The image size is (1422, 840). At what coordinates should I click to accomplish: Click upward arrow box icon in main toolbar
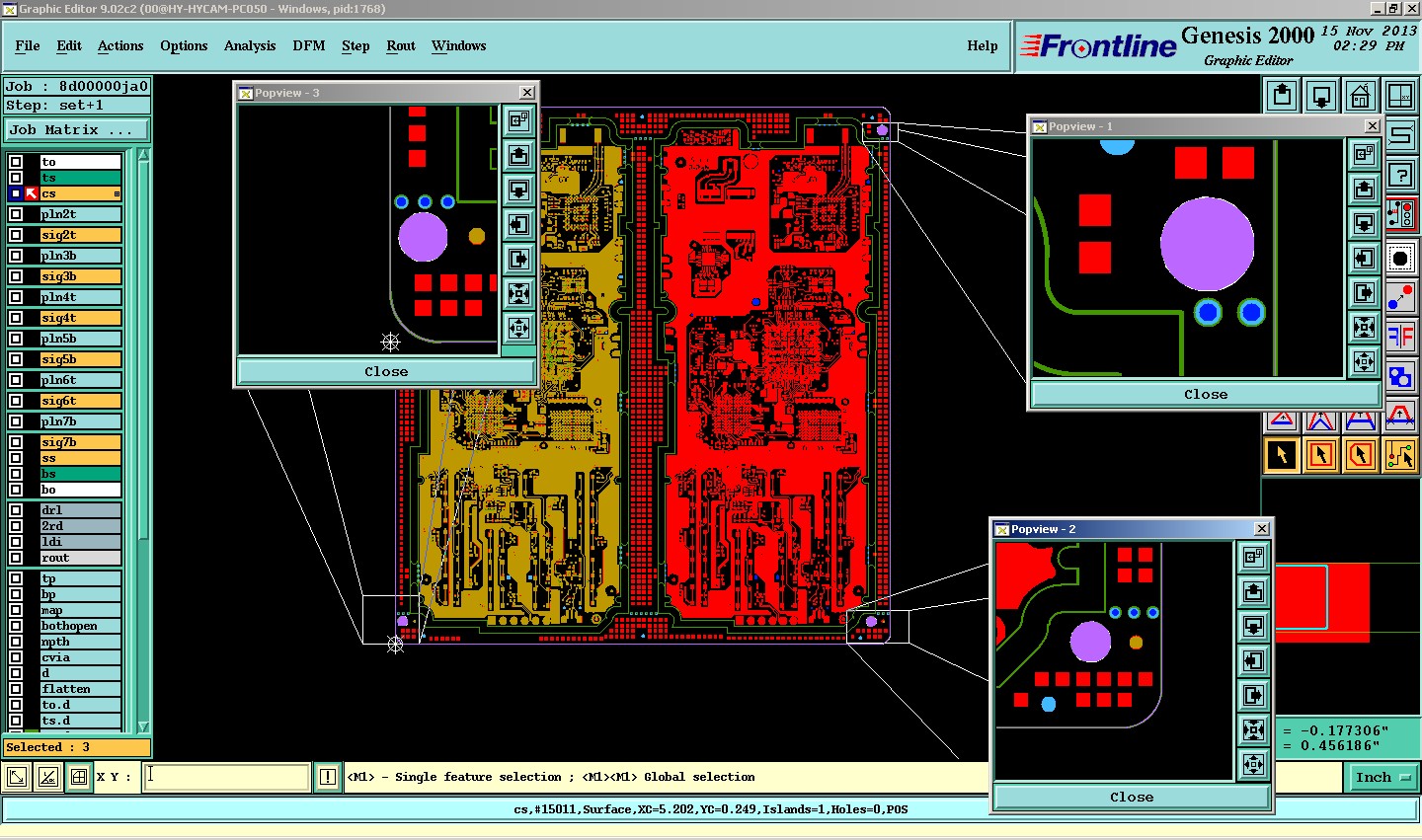point(1282,97)
